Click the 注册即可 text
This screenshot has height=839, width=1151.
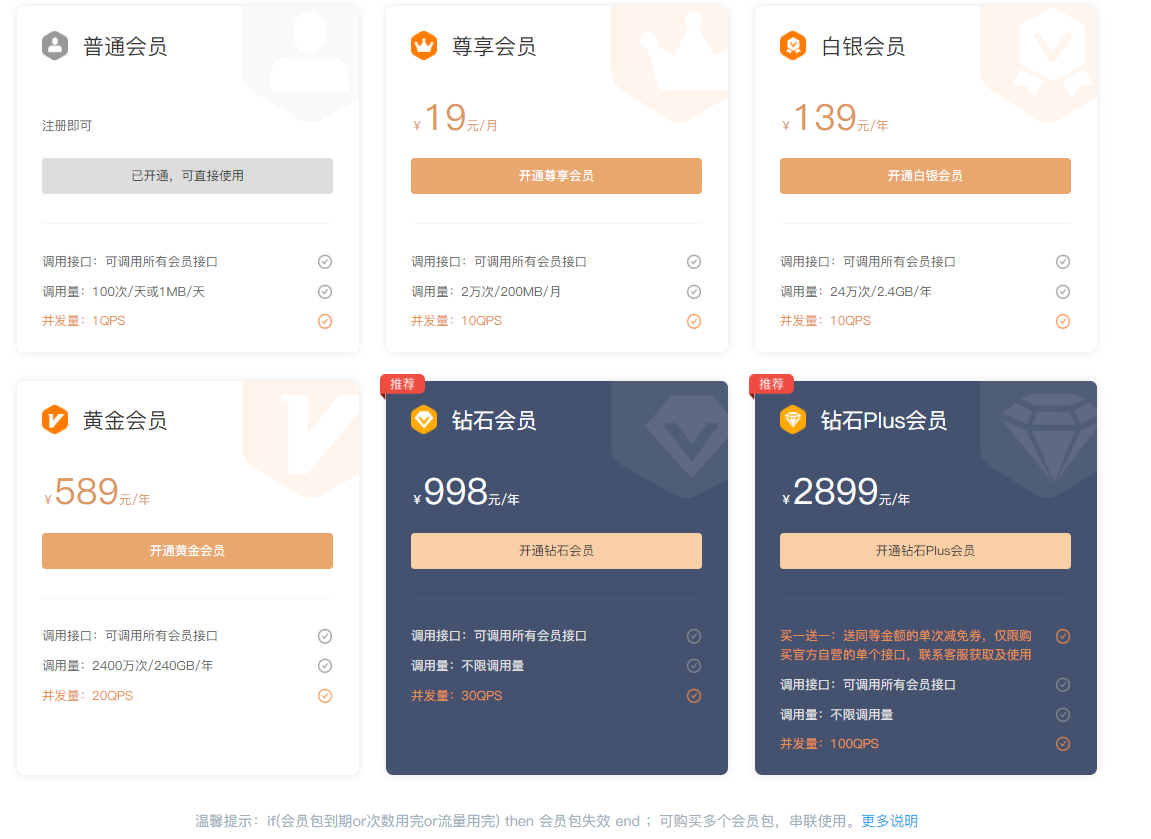pos(67,126)
